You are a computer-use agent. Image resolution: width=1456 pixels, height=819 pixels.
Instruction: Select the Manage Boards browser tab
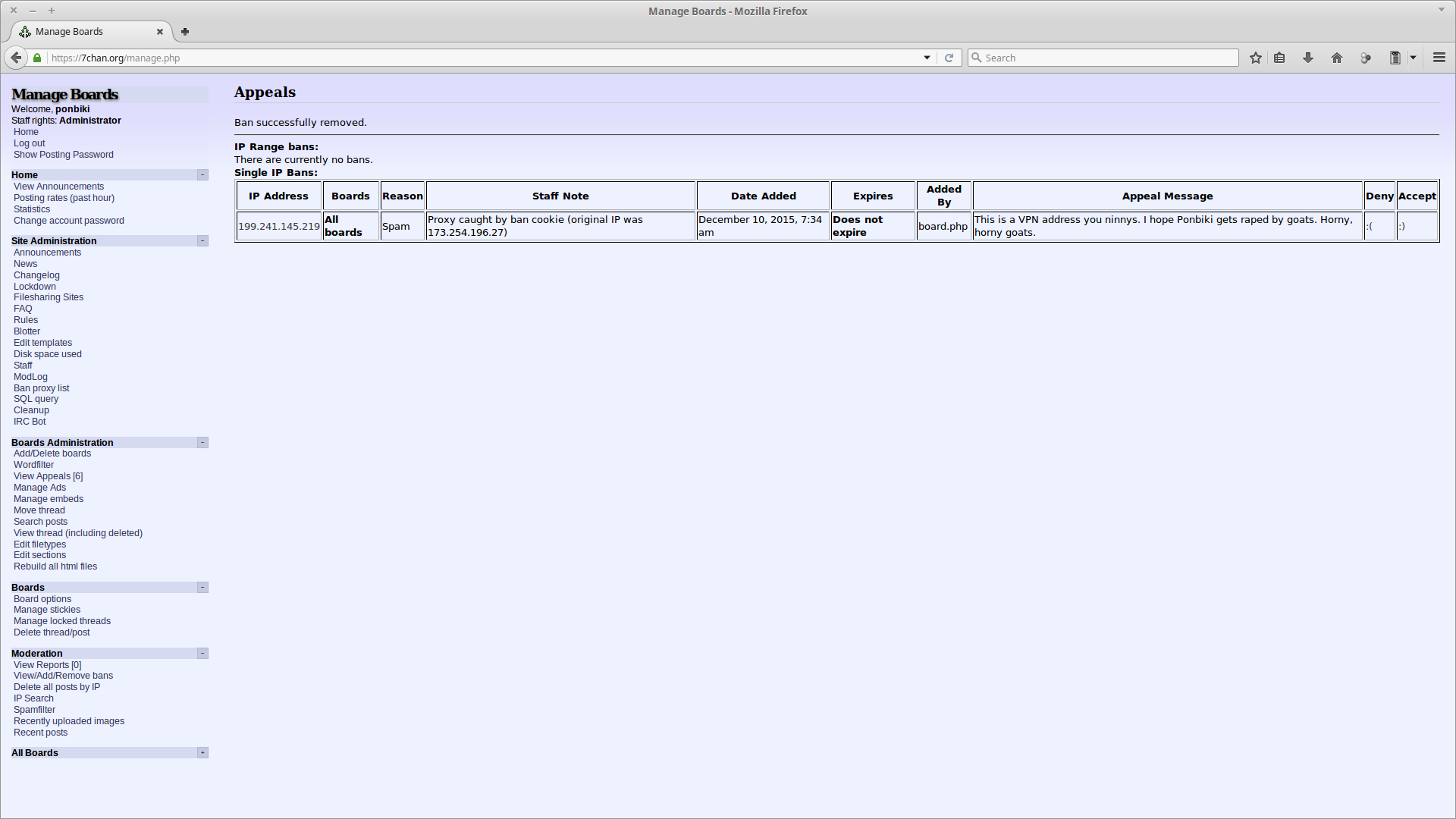[x=91, y=32]
